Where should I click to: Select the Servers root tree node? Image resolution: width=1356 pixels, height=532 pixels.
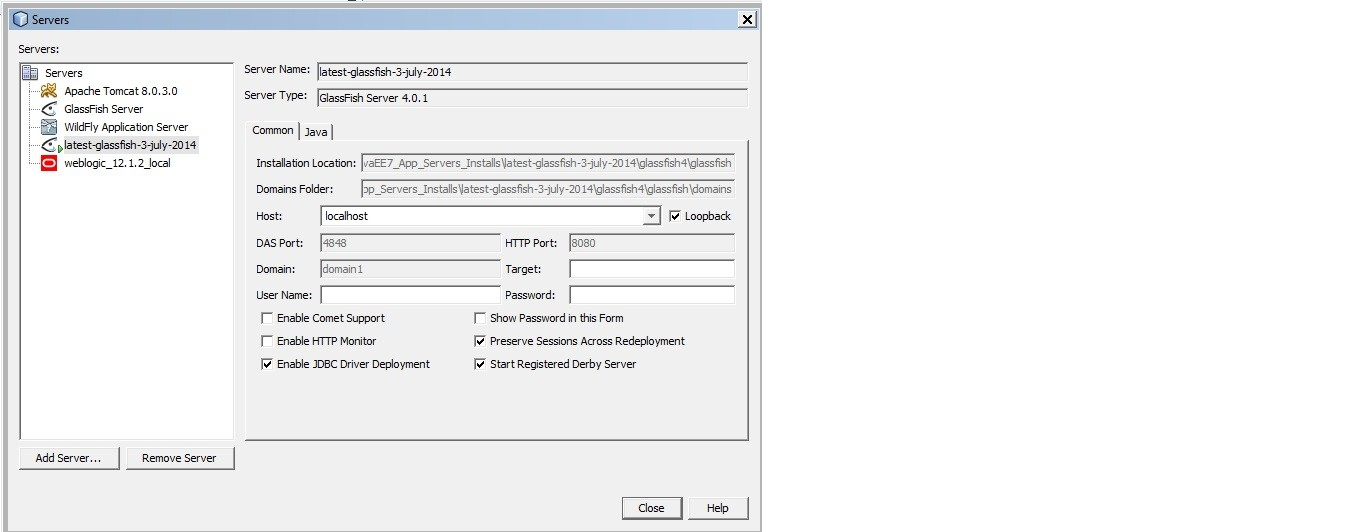(x=64, y=73)
